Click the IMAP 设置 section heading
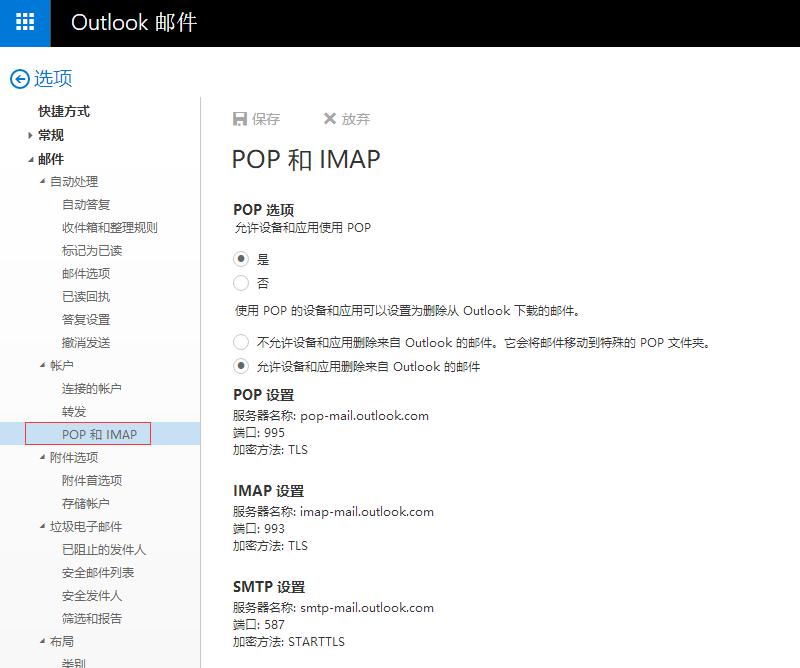 [269, 491]
